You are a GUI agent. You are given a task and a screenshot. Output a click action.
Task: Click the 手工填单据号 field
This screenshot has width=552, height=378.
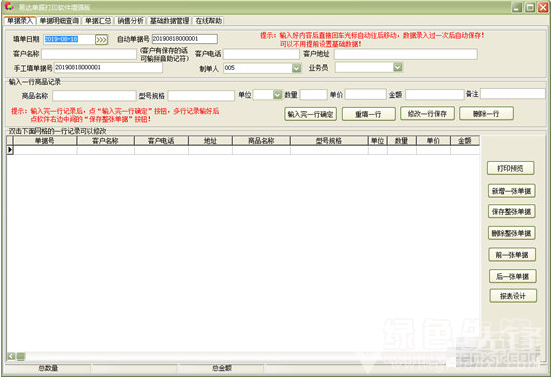click(x=108, y=68)
